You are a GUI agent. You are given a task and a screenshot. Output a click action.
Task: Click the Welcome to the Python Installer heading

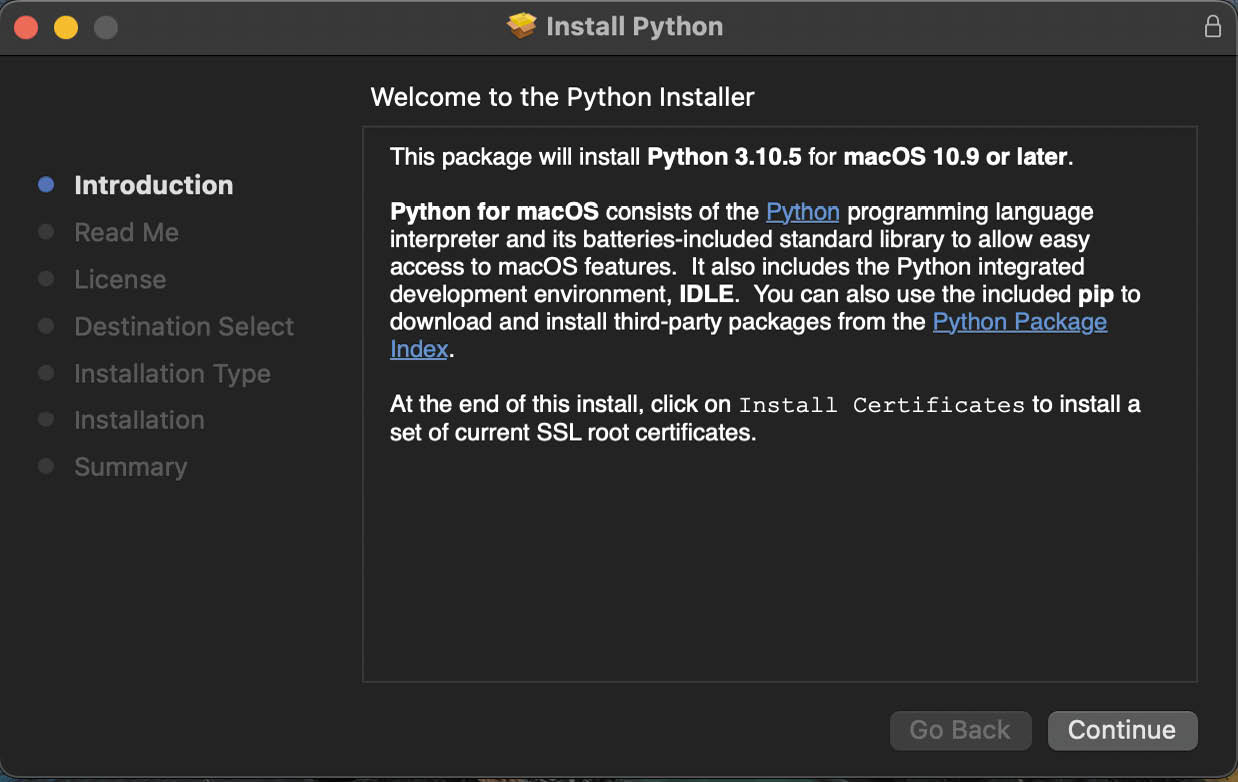562,97
